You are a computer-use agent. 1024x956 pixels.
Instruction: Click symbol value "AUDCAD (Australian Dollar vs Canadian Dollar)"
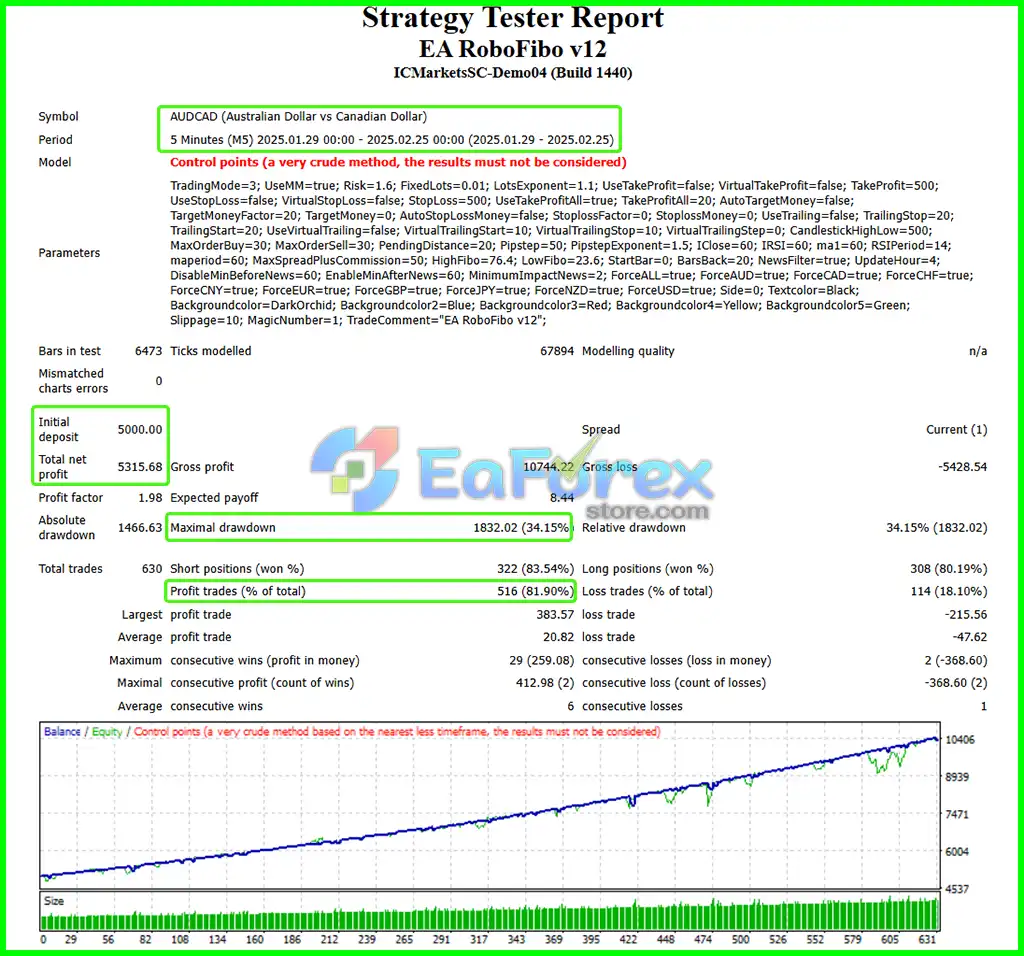(x=298, y=116)
